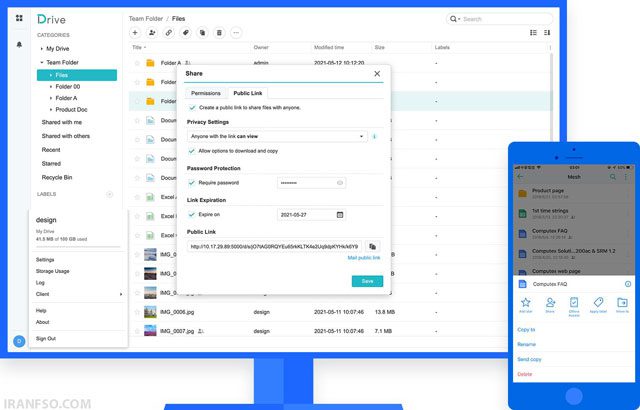Click the user avatar at sidebar bottom
The image size is (640, 410).
pos(19,341)
